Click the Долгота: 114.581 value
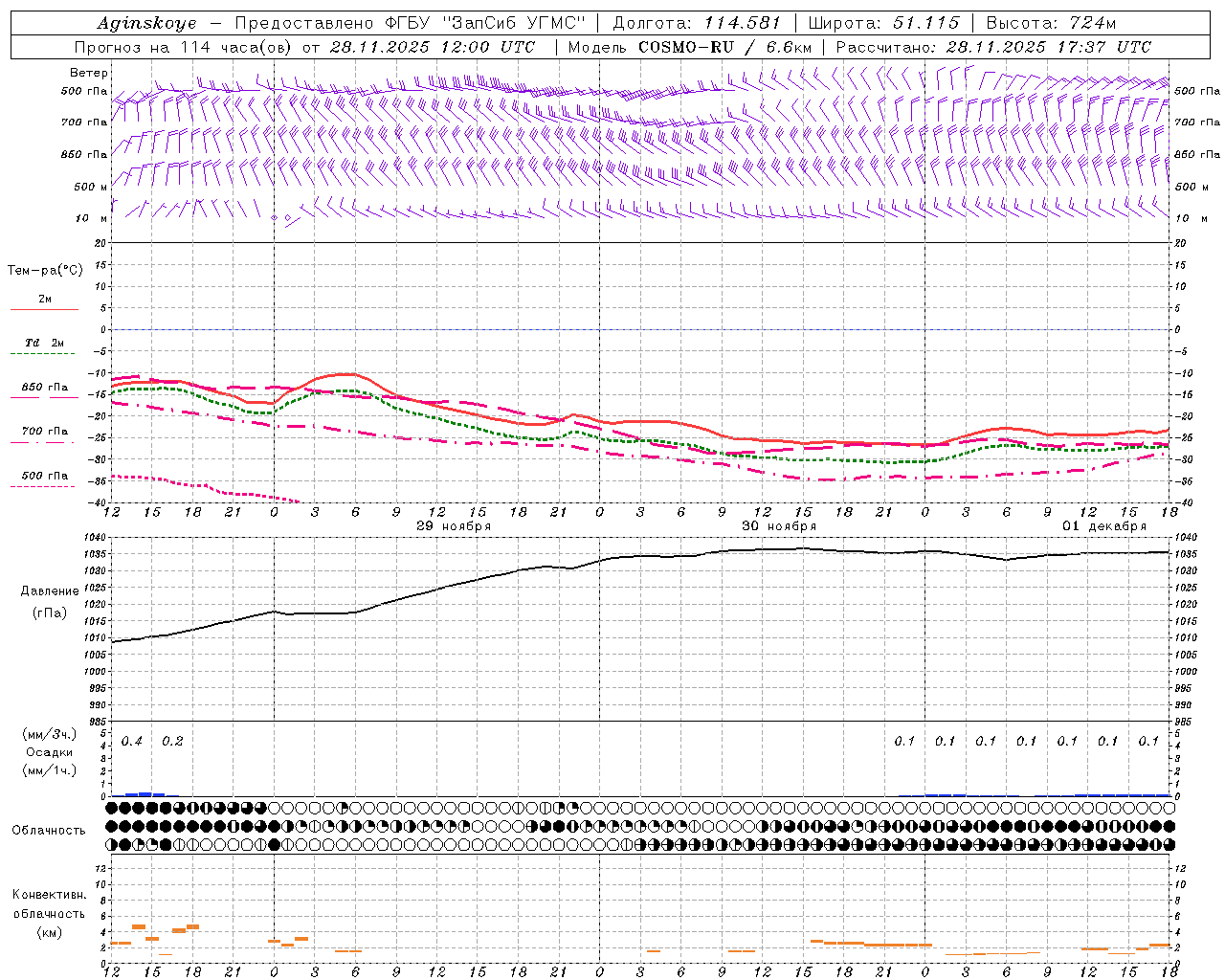Viewport: 1225px width, 980px height. [x=697, y=23]
